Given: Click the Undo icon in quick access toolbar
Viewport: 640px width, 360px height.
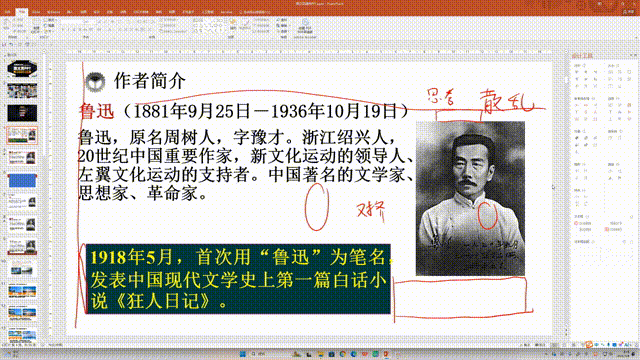Looking at the screenshot, I should (x=11, y=44).
